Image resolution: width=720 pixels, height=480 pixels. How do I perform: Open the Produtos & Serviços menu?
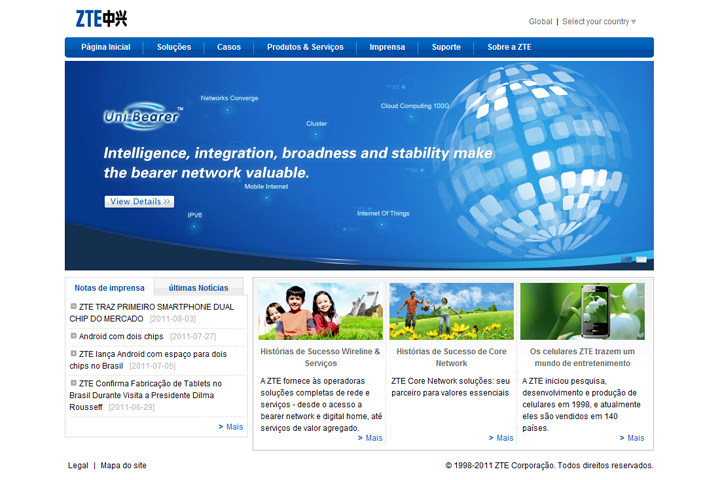tap(305, 47)
